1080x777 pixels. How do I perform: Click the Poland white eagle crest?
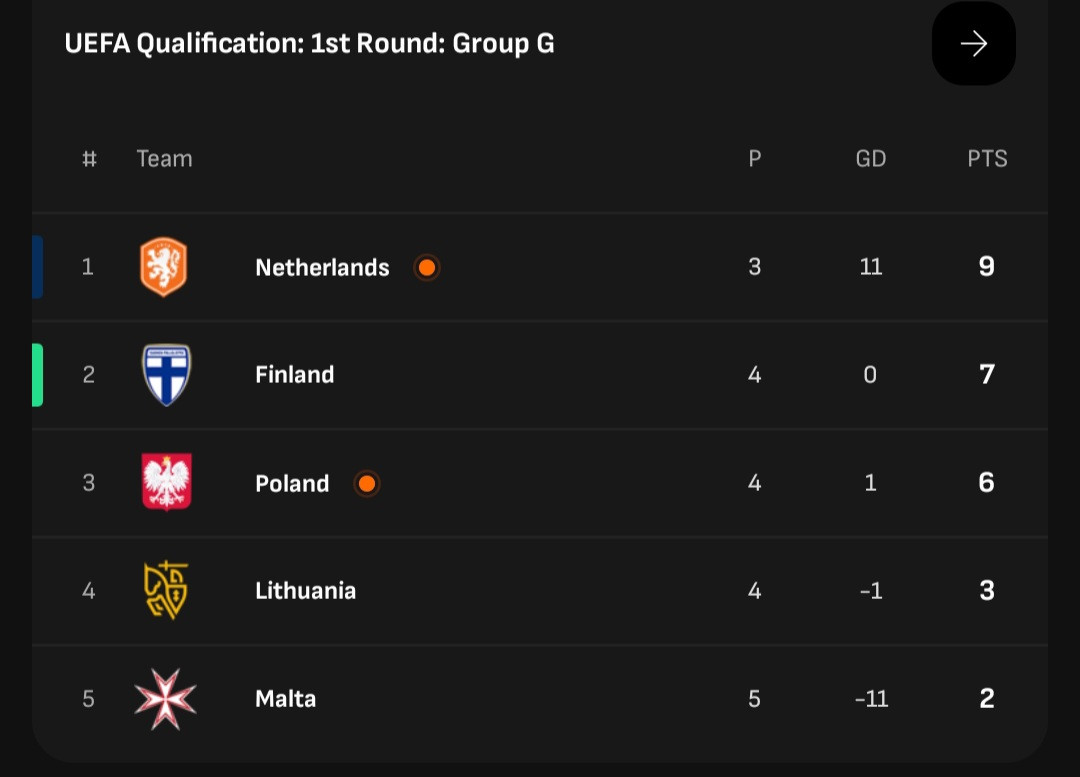click(167, 482)
